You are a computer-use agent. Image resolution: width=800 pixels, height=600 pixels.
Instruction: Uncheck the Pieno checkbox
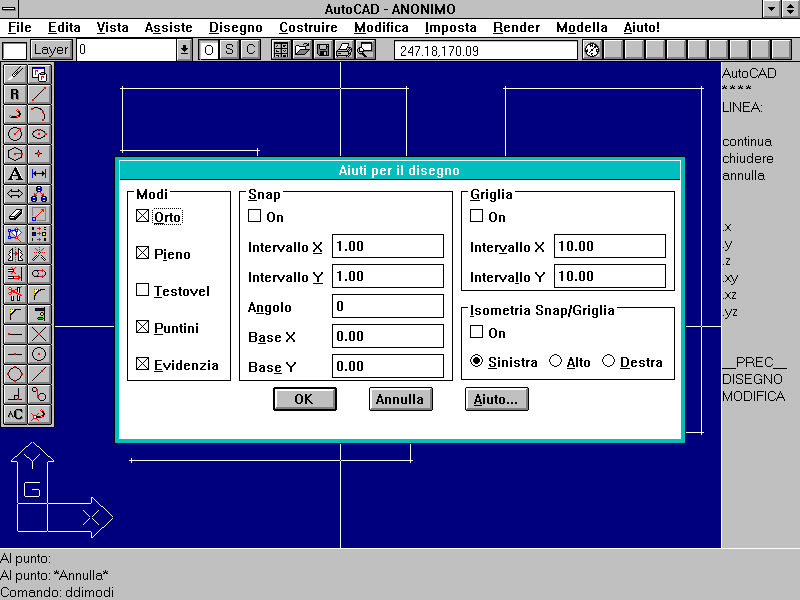(142, 253)
